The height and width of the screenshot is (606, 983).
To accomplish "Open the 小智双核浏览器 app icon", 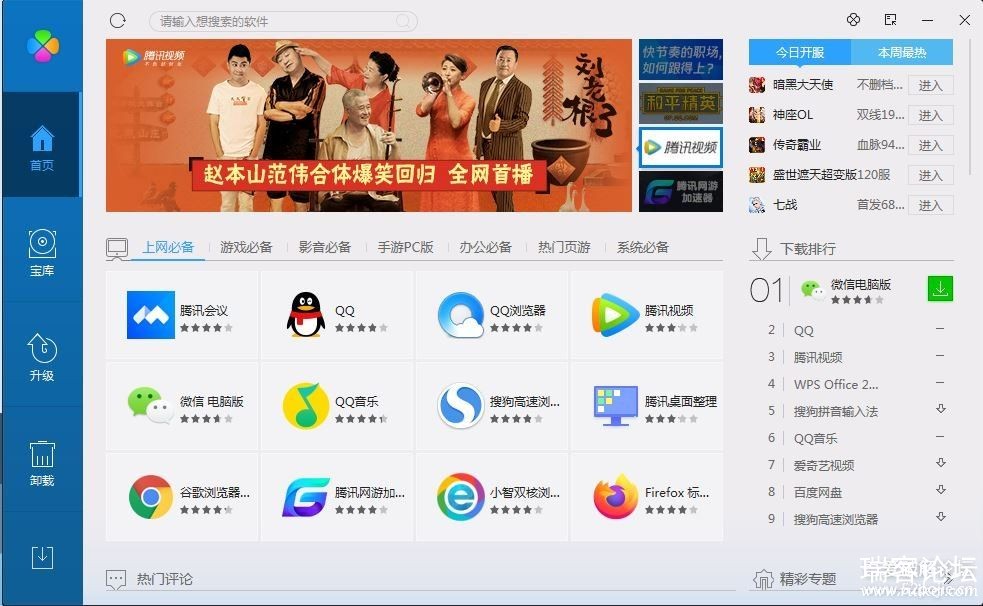I will [x=461, y=497].
